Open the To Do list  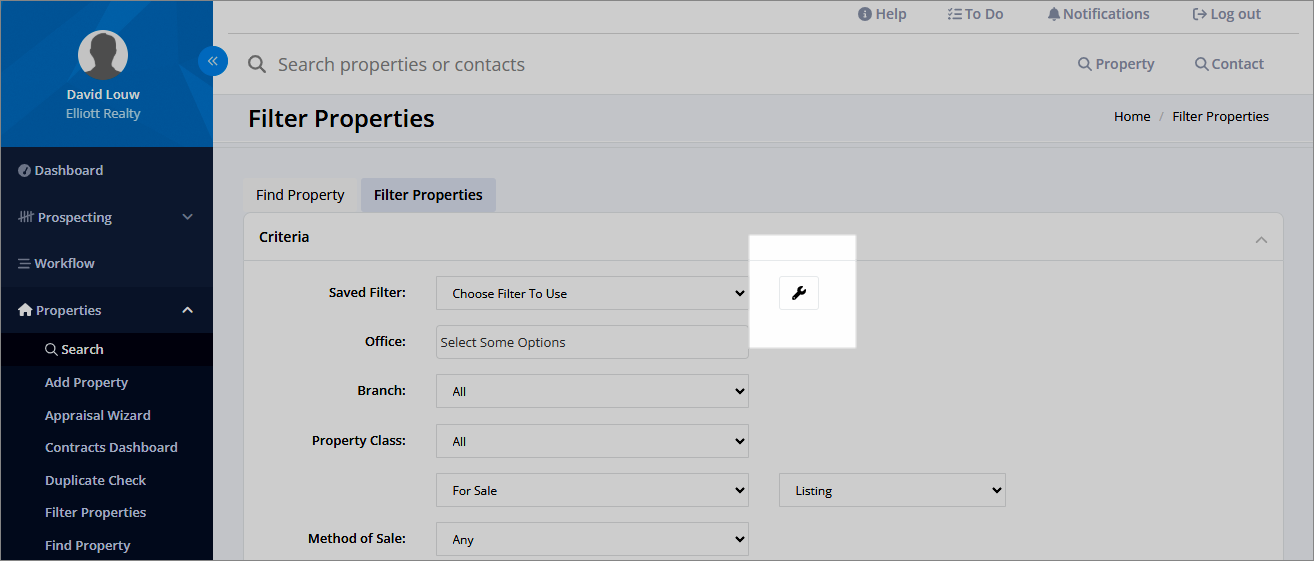pos(975,14)
